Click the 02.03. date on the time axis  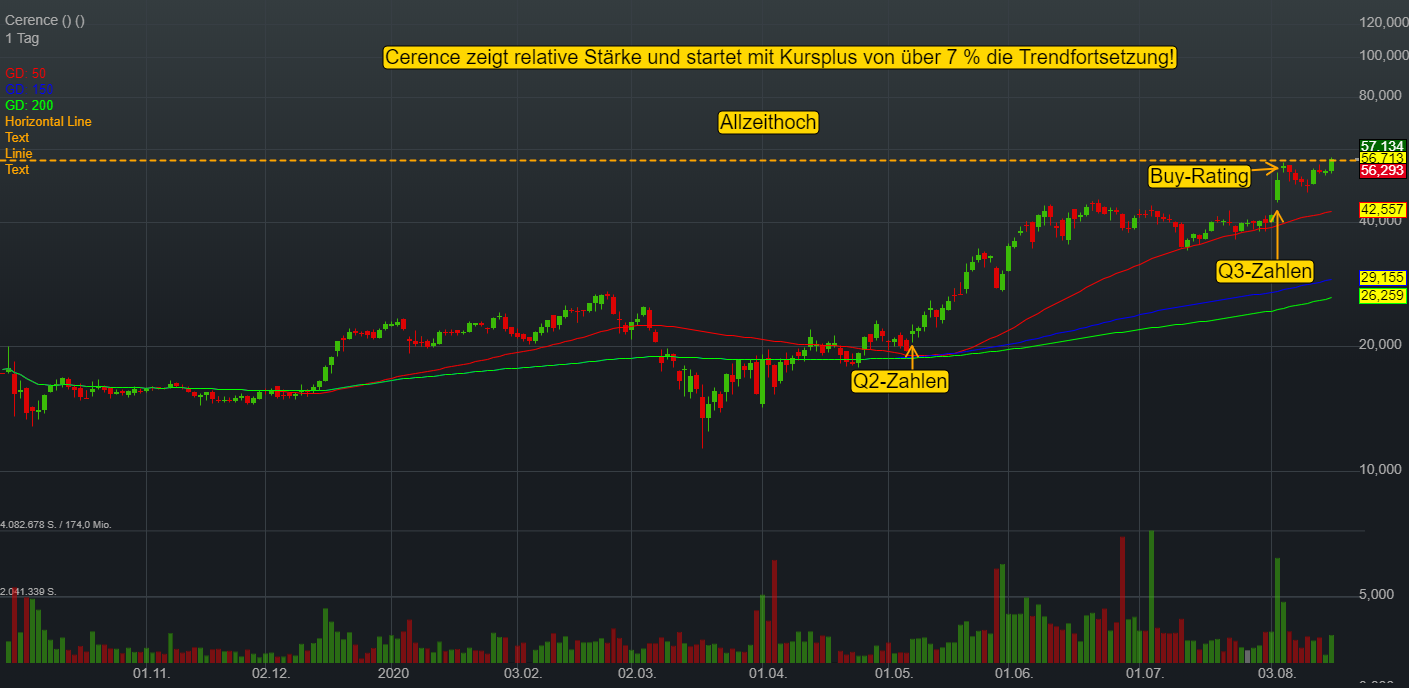pos(636,675)
